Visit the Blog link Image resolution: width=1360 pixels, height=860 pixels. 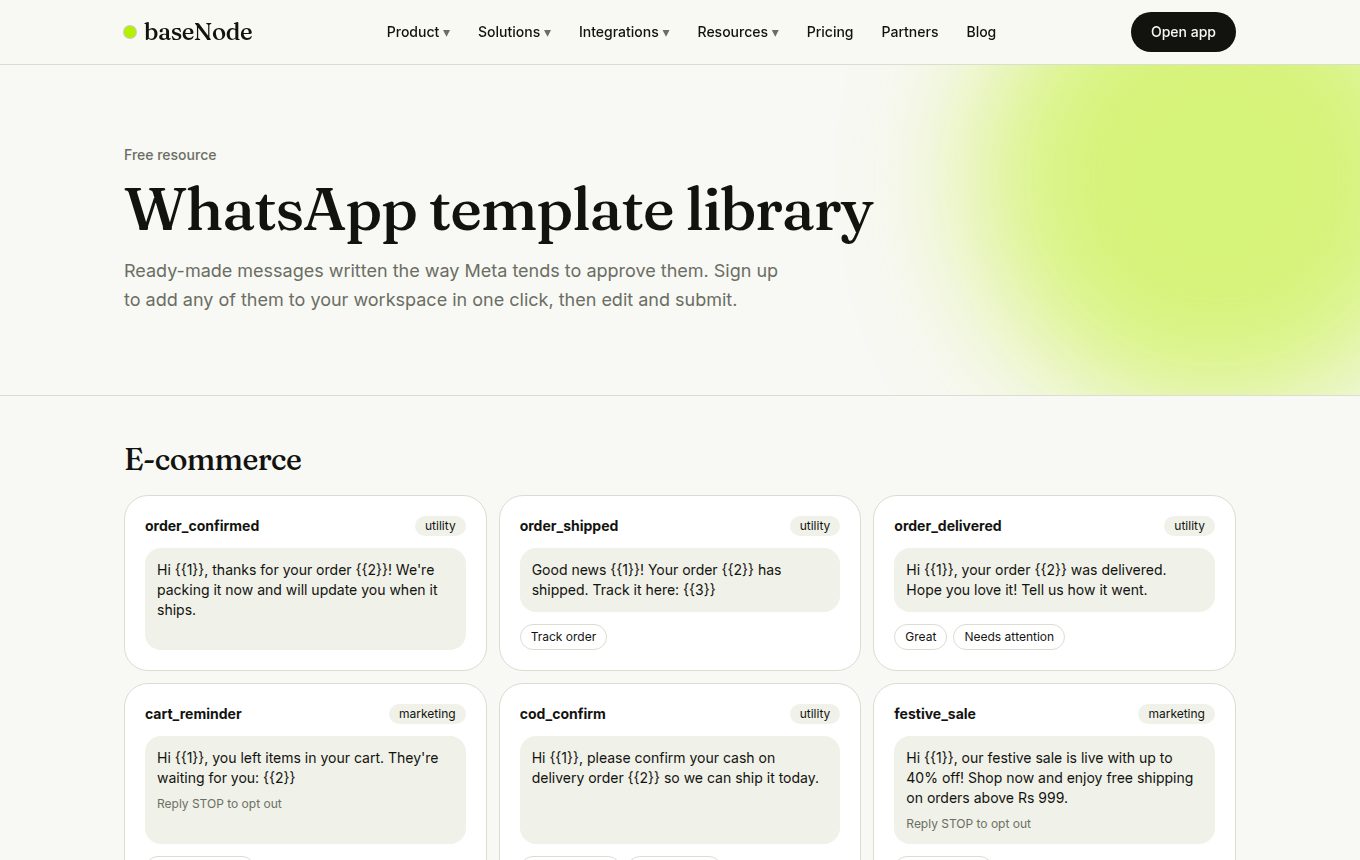981,32
